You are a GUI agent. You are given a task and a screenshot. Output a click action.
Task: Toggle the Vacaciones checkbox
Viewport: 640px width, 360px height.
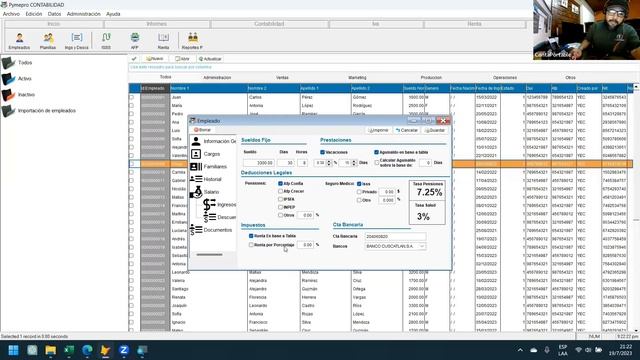pos(322,152)
